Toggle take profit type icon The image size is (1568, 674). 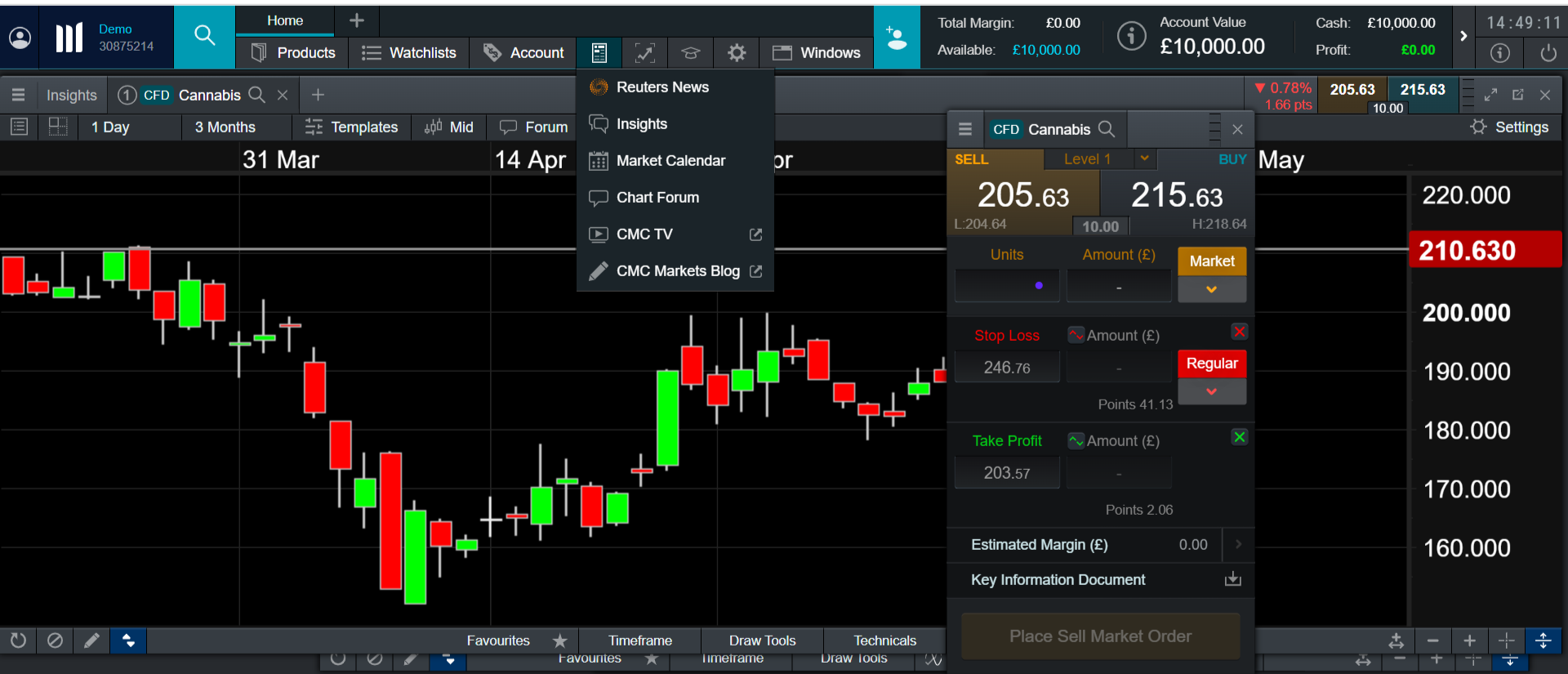(x=1076, y=440)
